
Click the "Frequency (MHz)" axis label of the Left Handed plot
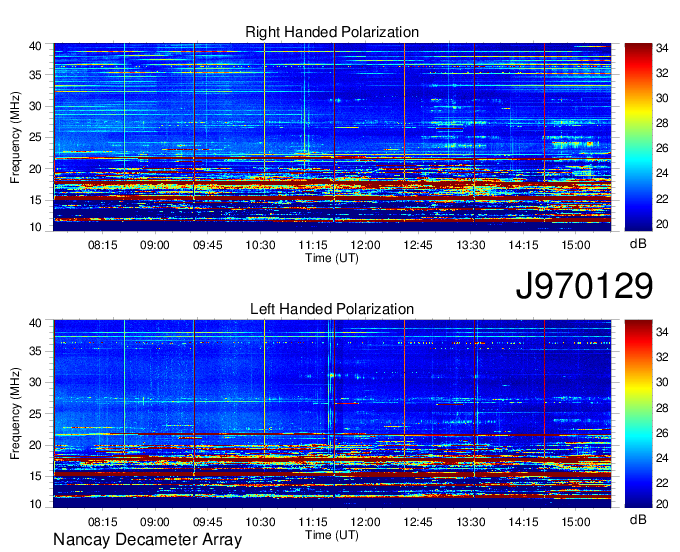pyautogui.click(x=15, y=414)
